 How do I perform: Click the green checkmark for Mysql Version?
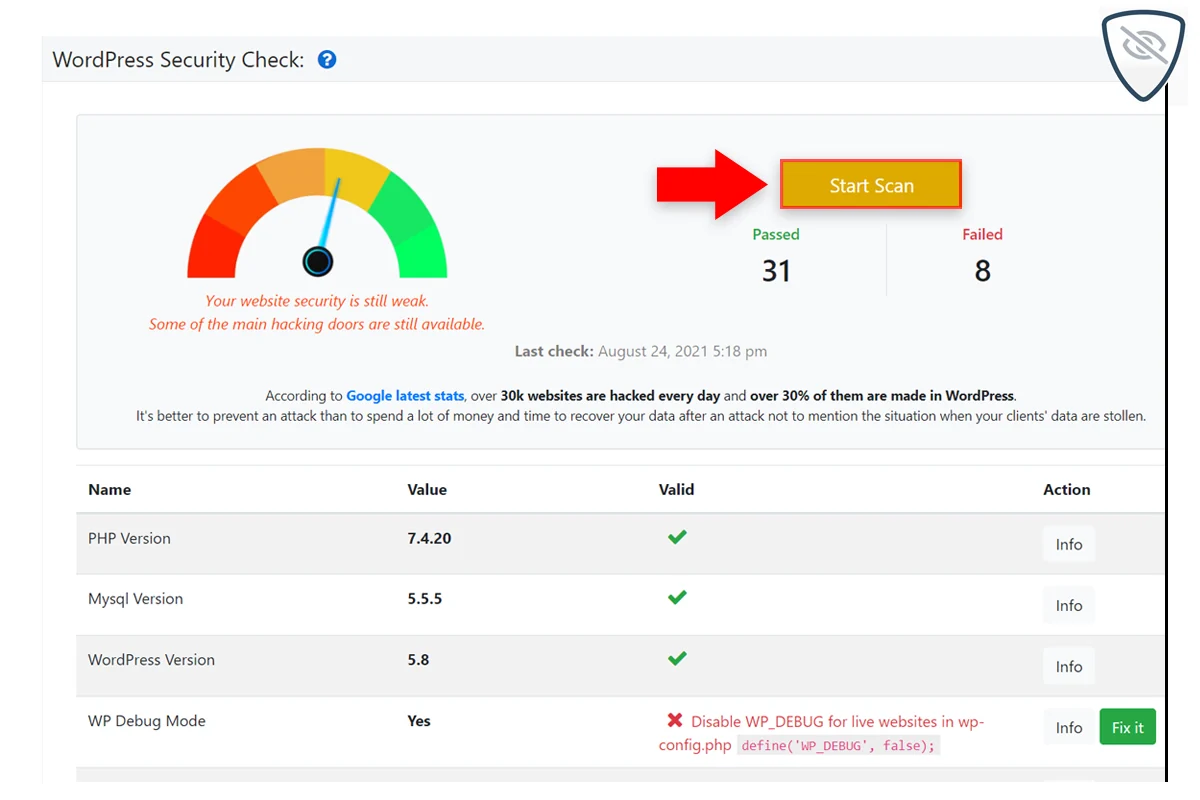click(x=677, y=598)
